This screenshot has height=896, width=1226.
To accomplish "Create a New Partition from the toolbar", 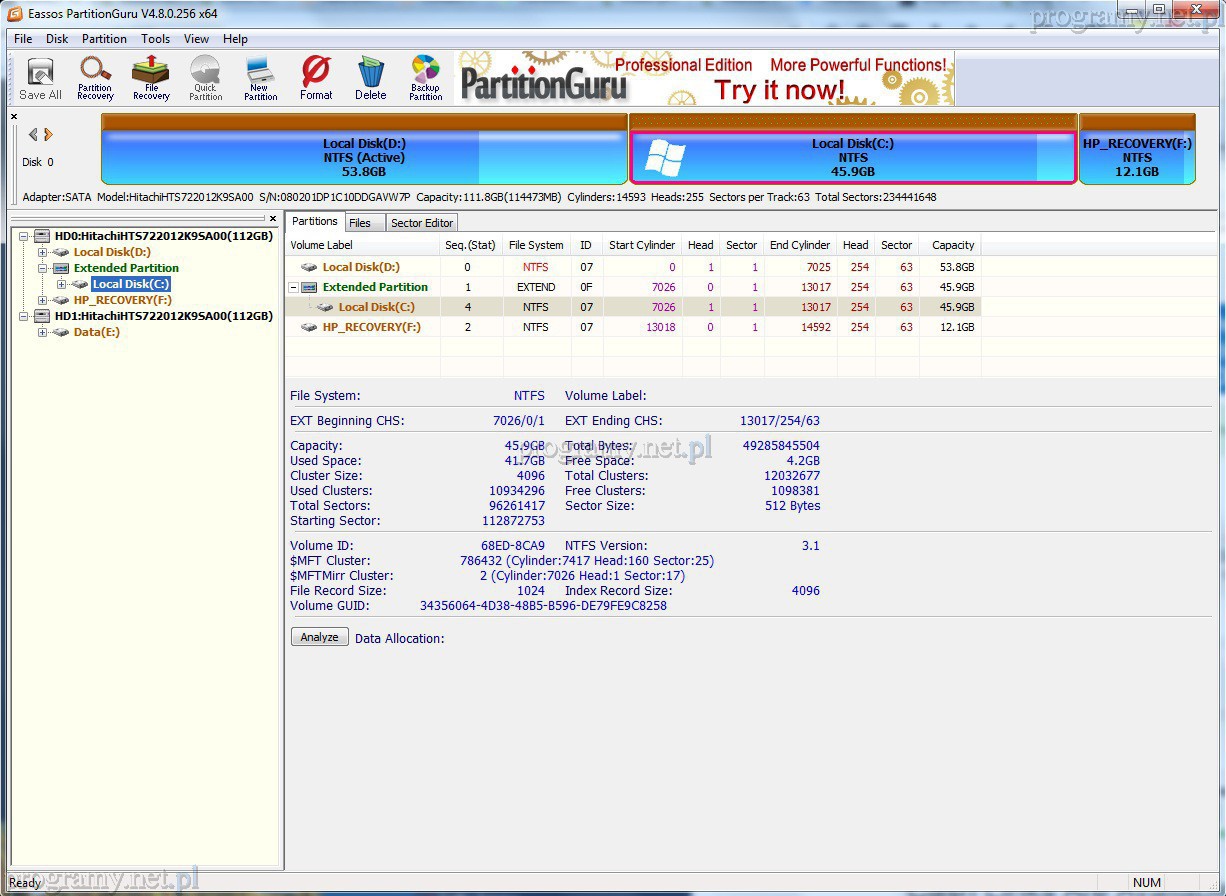I will (x=261, y=78).
